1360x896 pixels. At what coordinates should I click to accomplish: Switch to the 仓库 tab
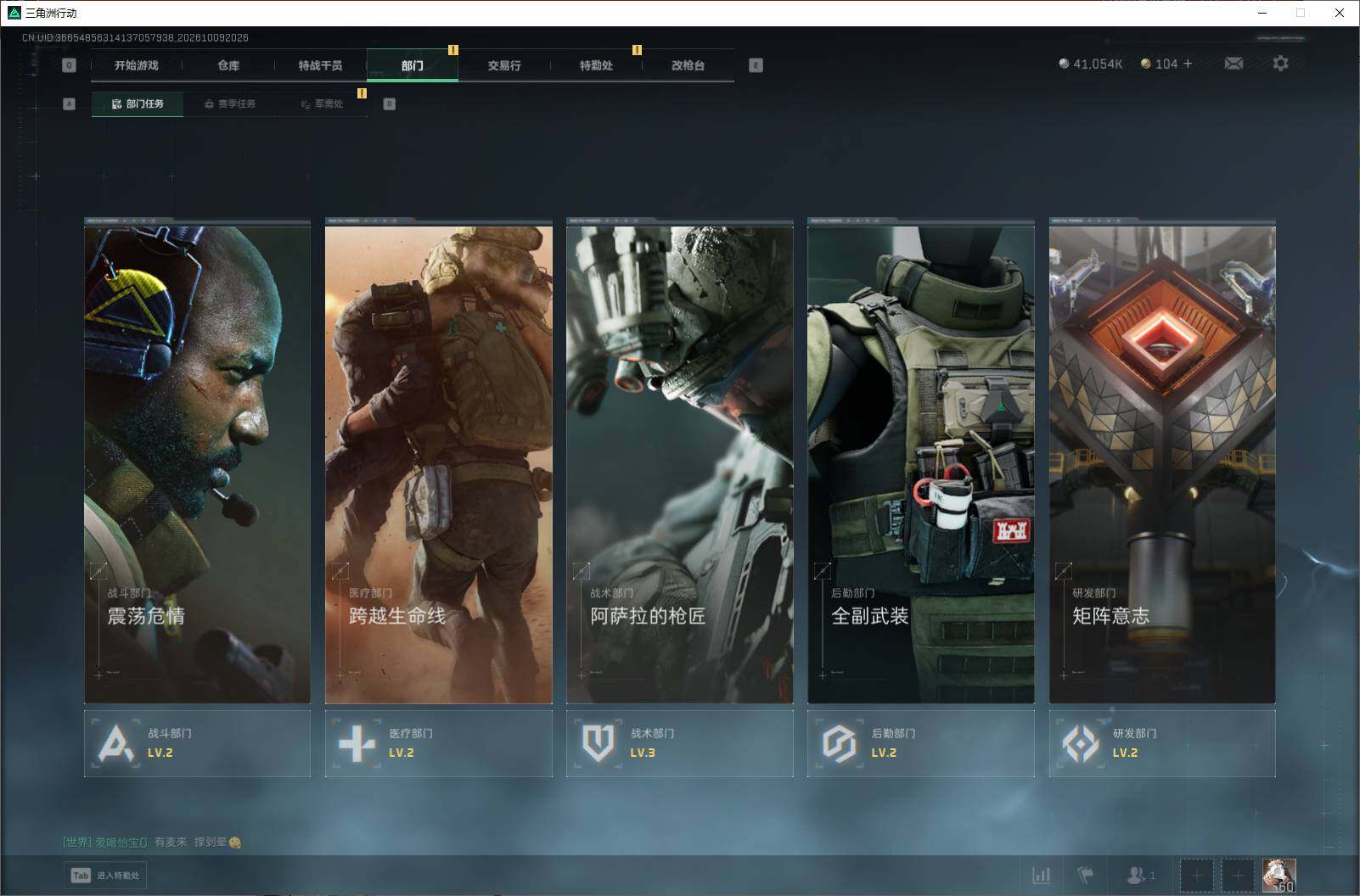[x=228, y=65]
